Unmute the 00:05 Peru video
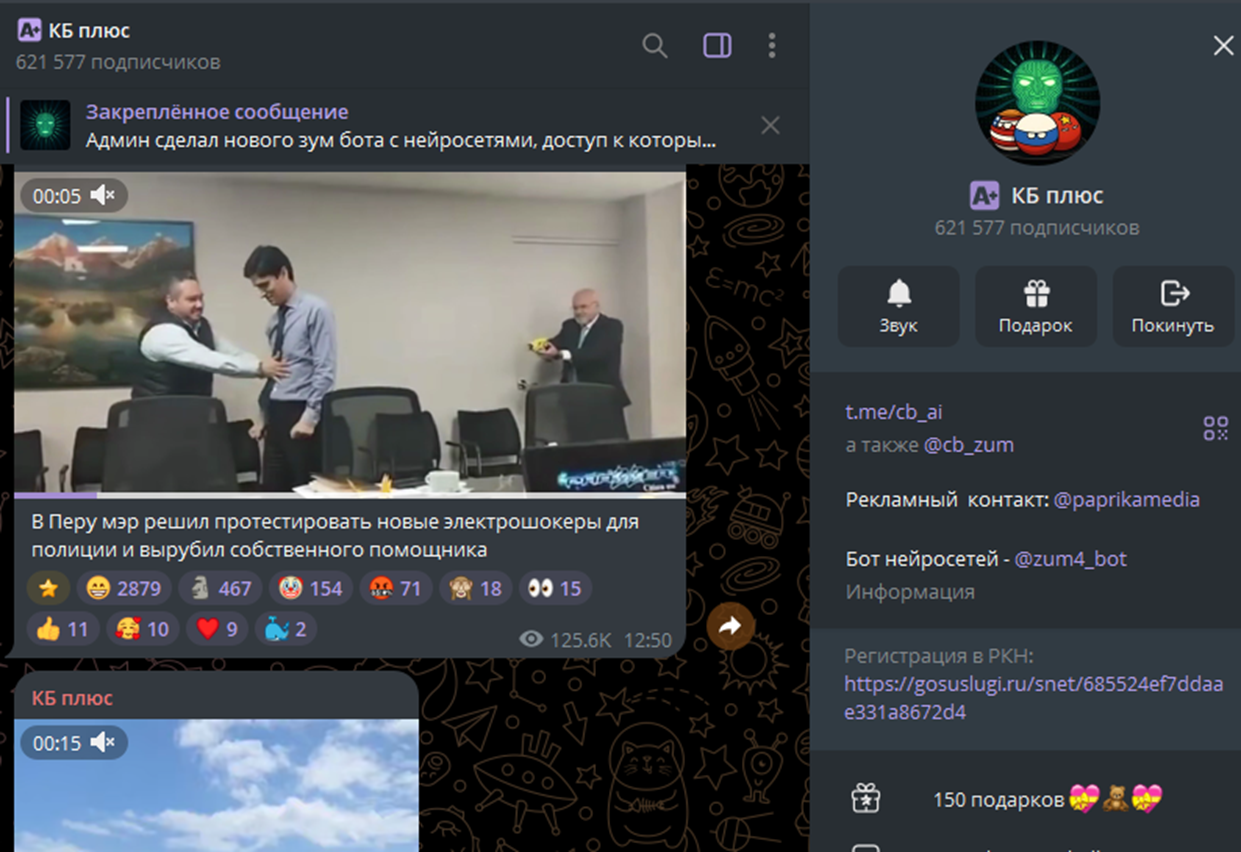Viewport: 1241px width, 852px height. (103, 196)
